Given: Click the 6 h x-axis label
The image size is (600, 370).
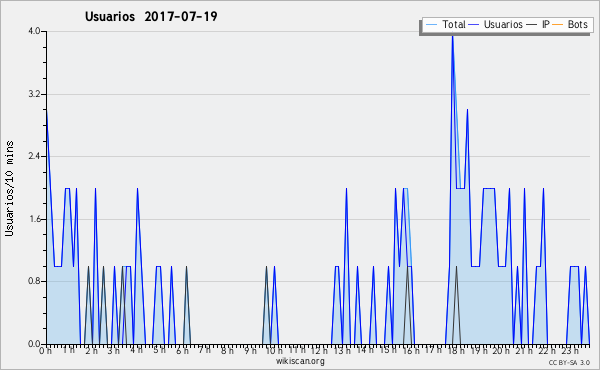Looking at the screenshot, I should (182, 351).
